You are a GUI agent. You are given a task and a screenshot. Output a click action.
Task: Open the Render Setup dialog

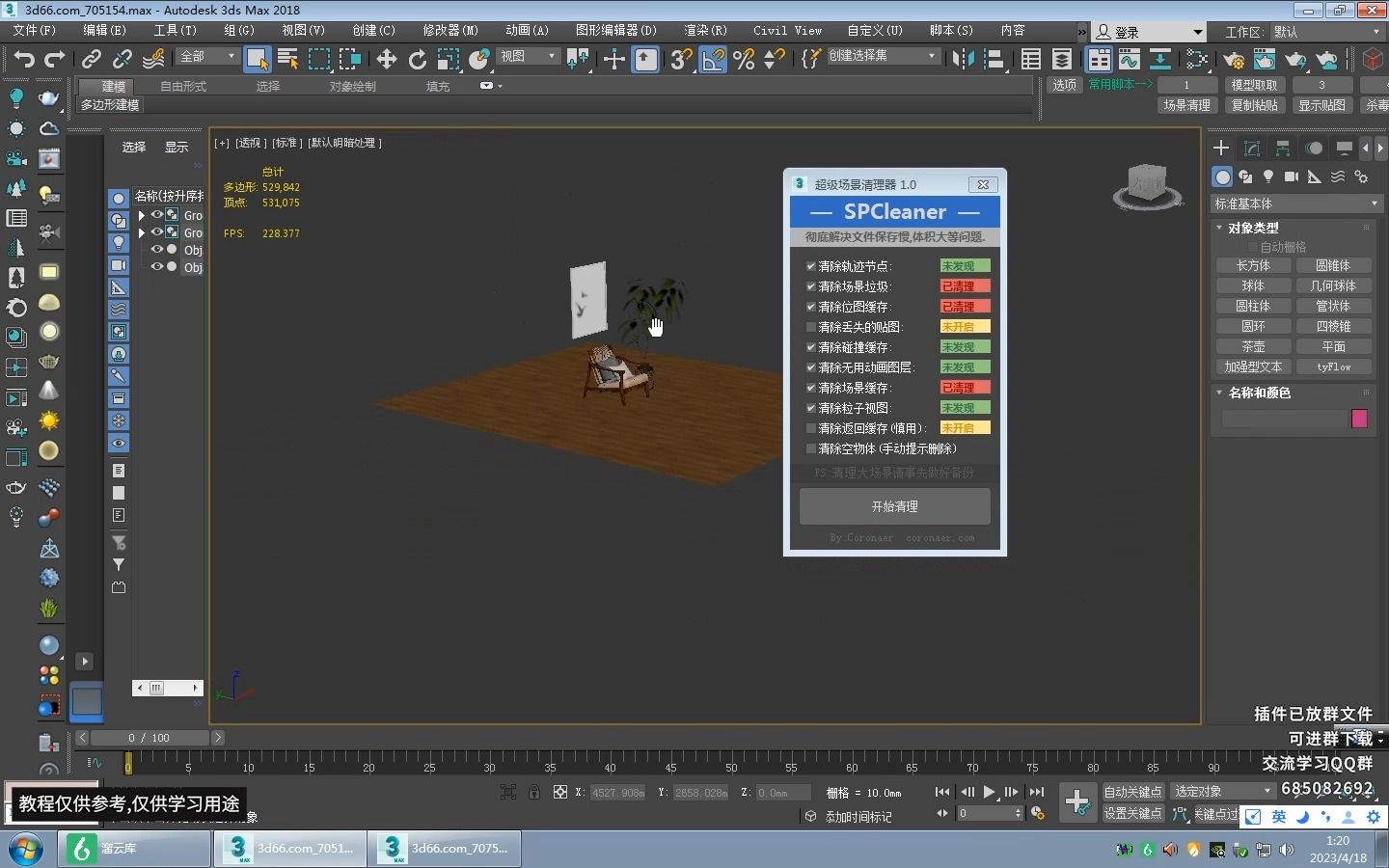point(1234,60)
